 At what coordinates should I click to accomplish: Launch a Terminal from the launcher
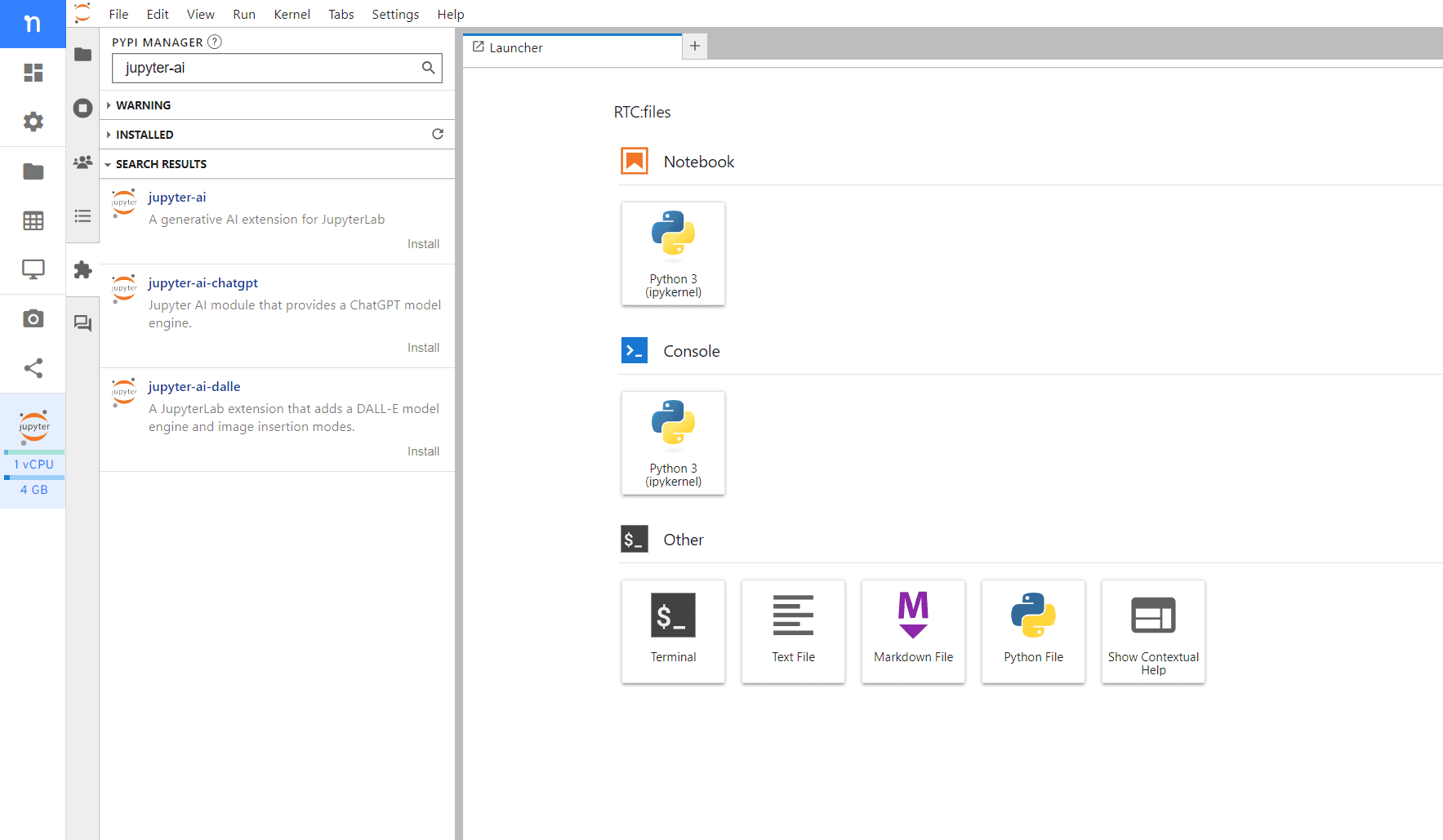pos(673,631)
